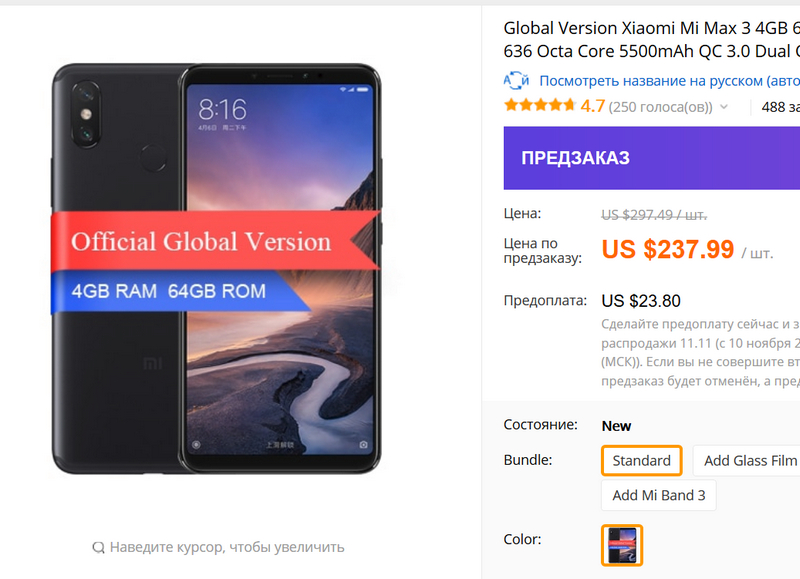Screen dimensions: 800x579
Task: Click the US $23.80 prepayment amount
Action: (x=640, y=301)
